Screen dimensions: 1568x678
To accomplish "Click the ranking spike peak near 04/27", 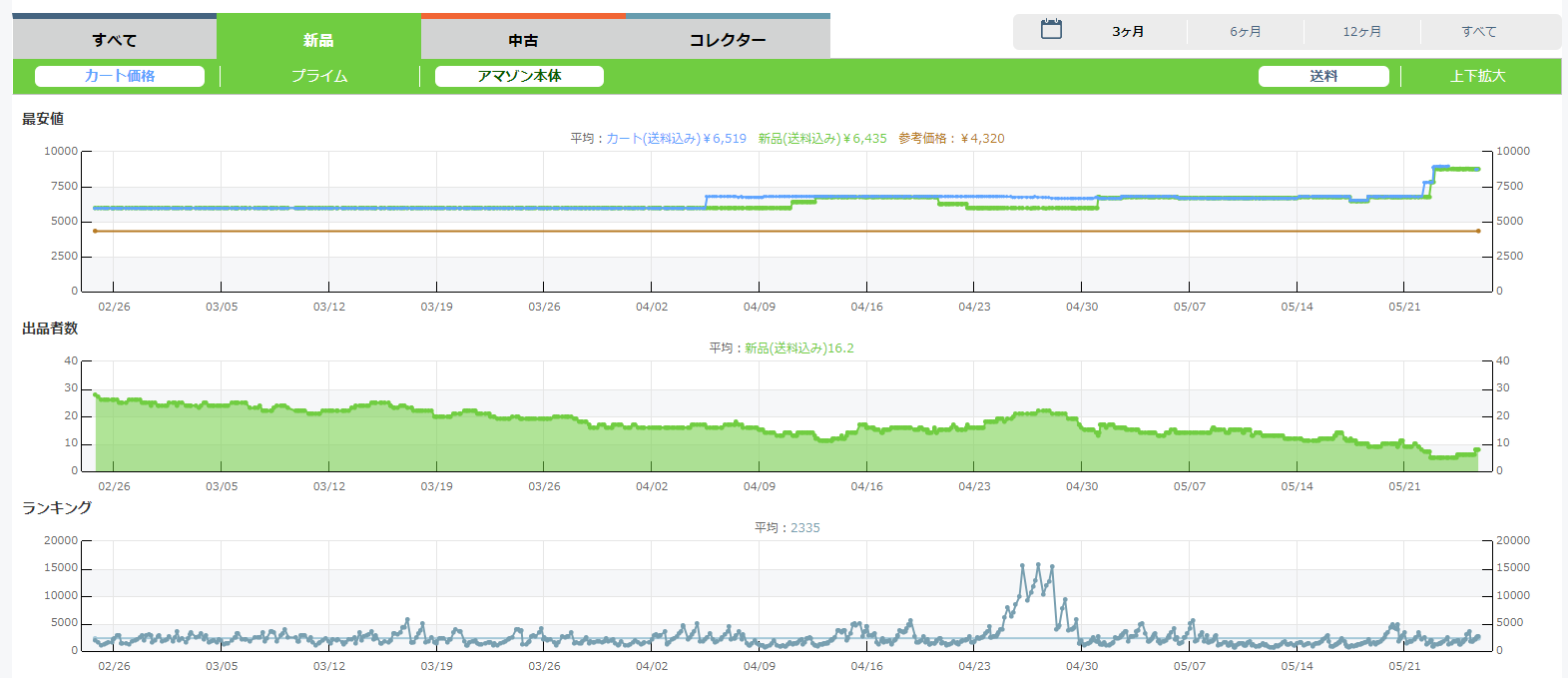I will 1038,565.
